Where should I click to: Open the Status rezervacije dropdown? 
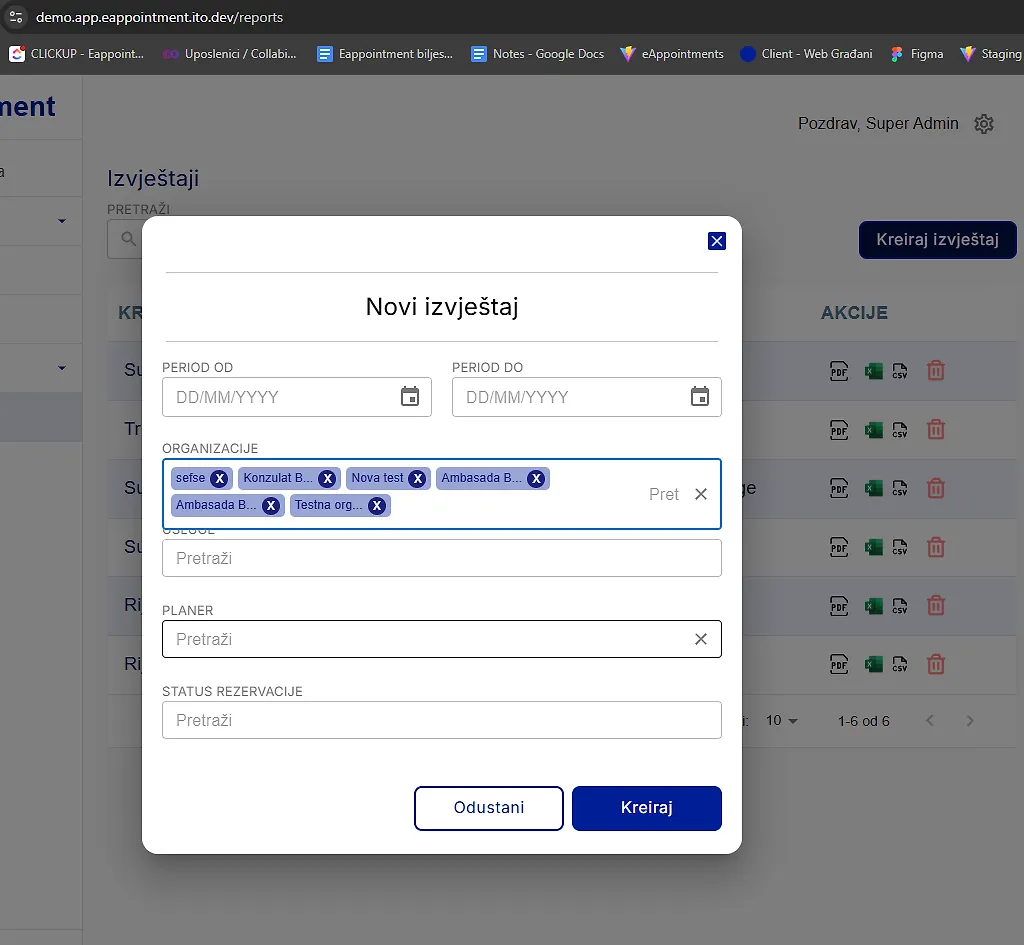[x=441, y=720]
